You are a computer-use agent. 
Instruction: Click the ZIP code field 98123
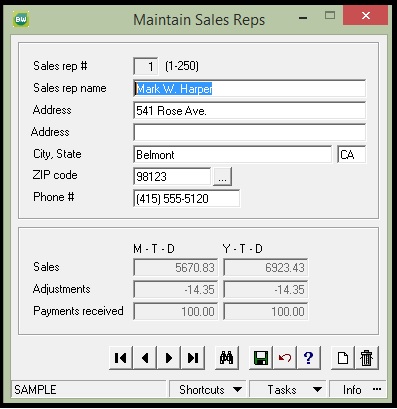172,176
